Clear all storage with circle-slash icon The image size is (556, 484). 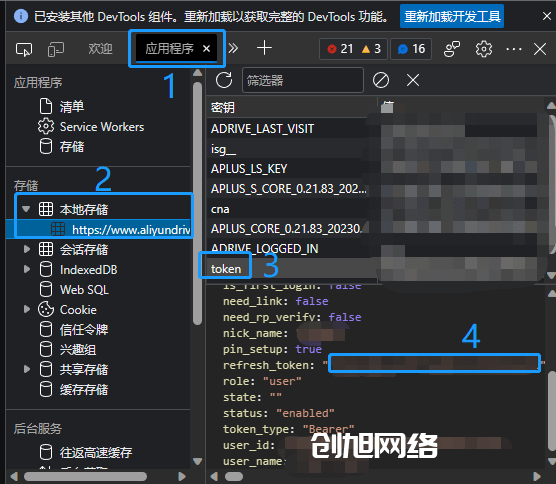point(381,80)
